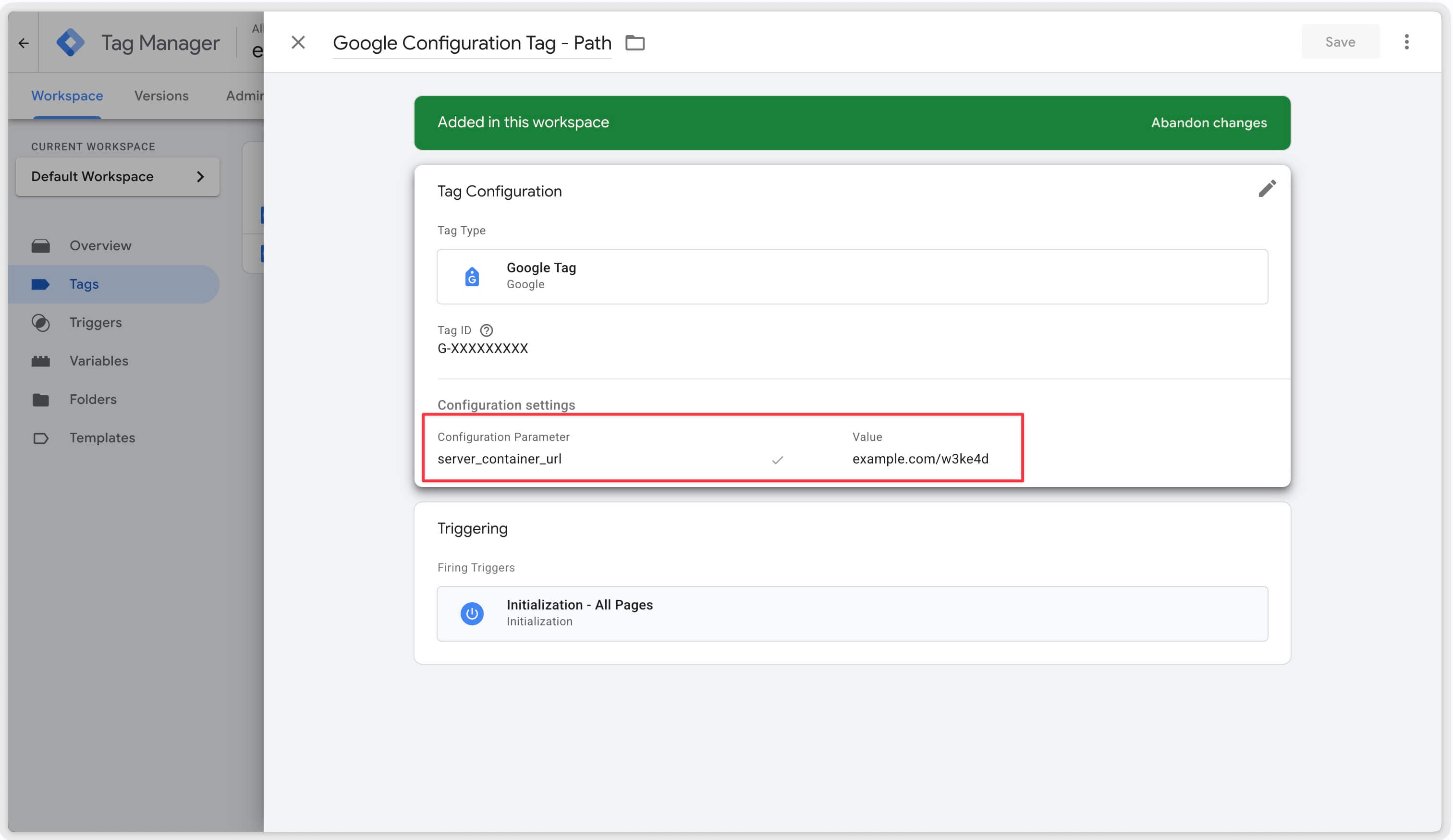The height and width of the screenshot is (840, 1453).
Task: Click the Configuration settings label
Action: tap(506, 405)
